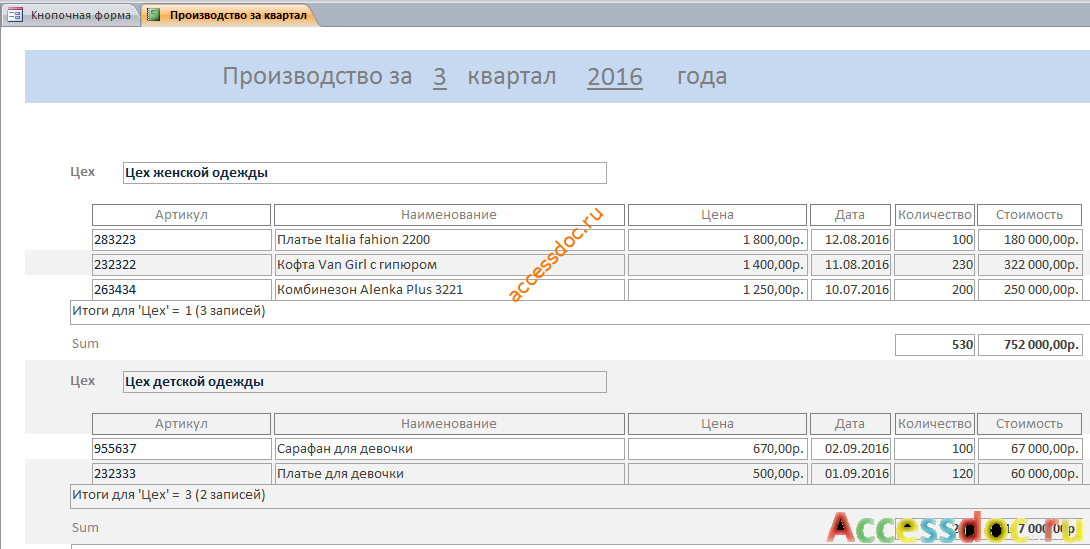The height and width of the screenshot is (549, 1090).
Task: Select the Цех женской одежды field
Action: 365,173
